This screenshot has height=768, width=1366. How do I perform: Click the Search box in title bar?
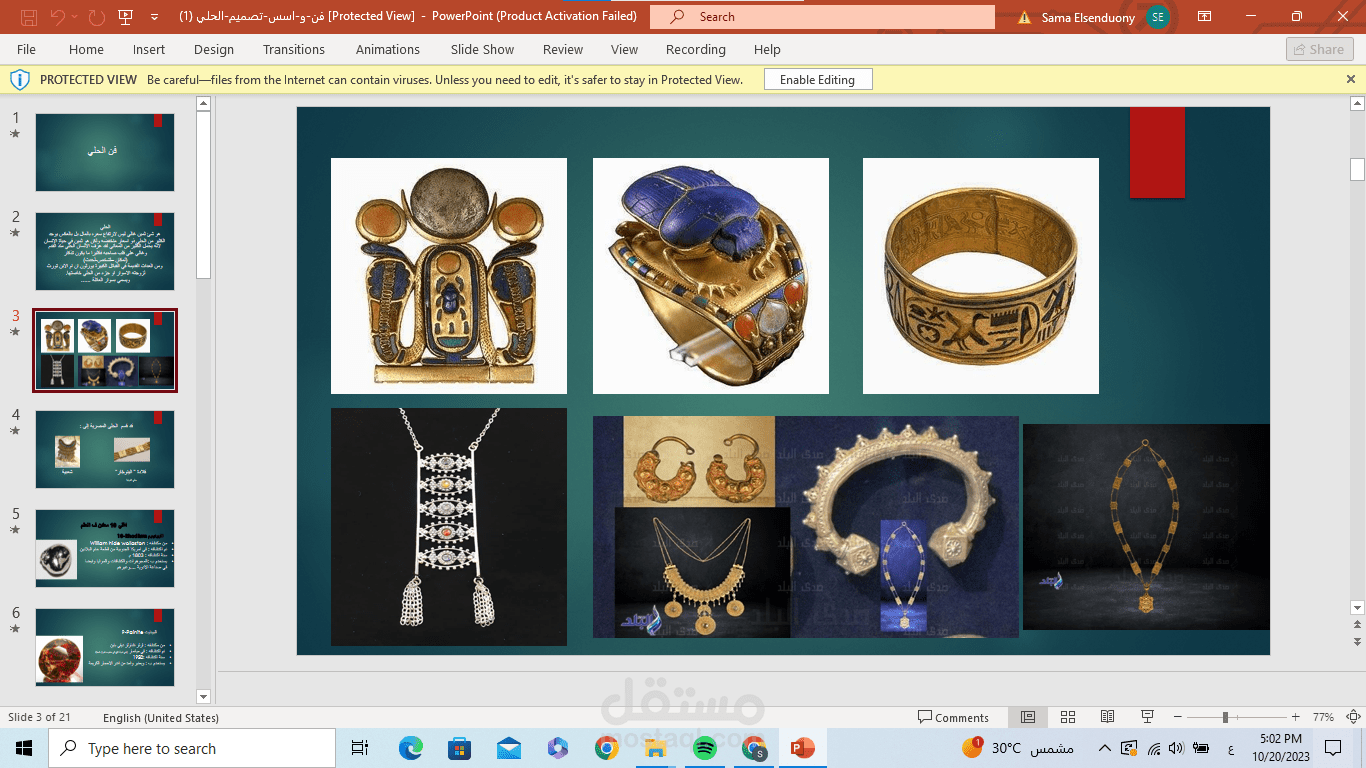(x=822, y=17)
